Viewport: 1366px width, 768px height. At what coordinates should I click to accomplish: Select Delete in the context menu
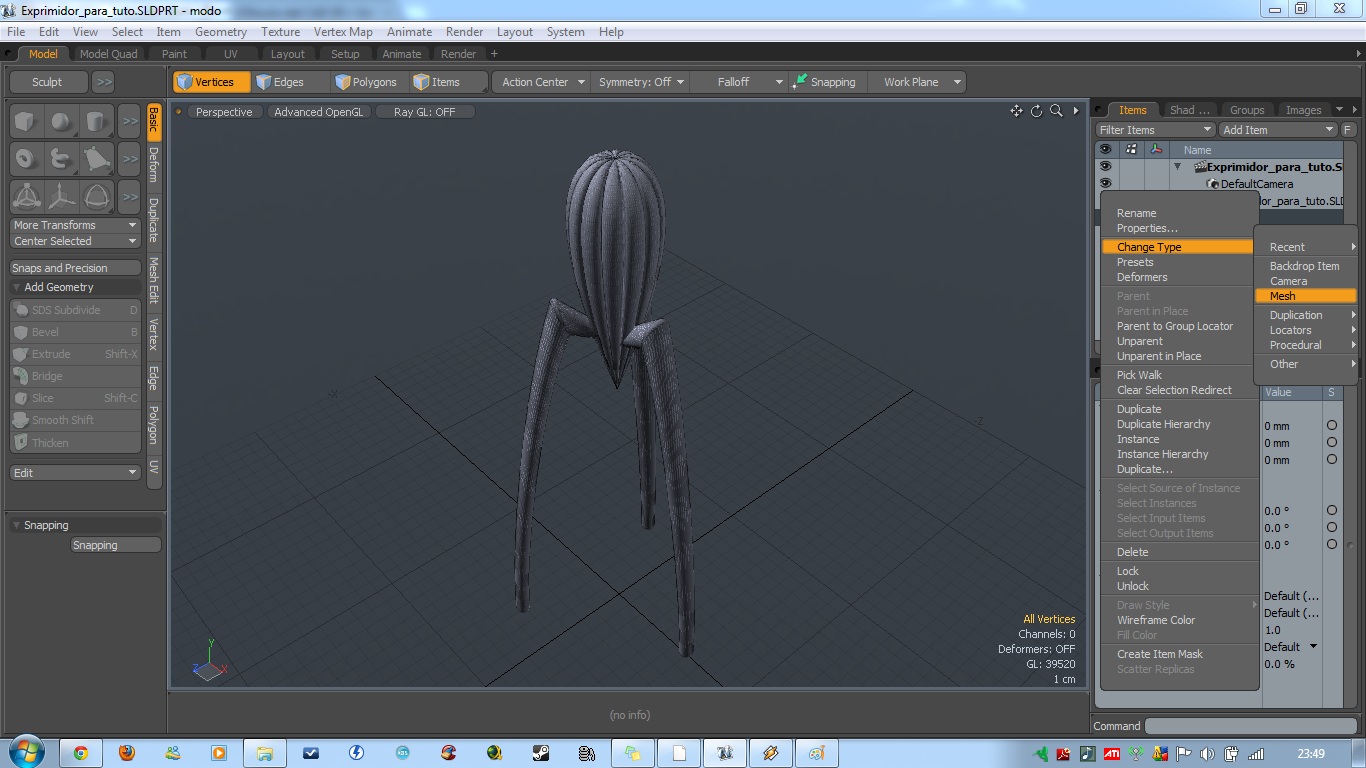pos(1132,552)
